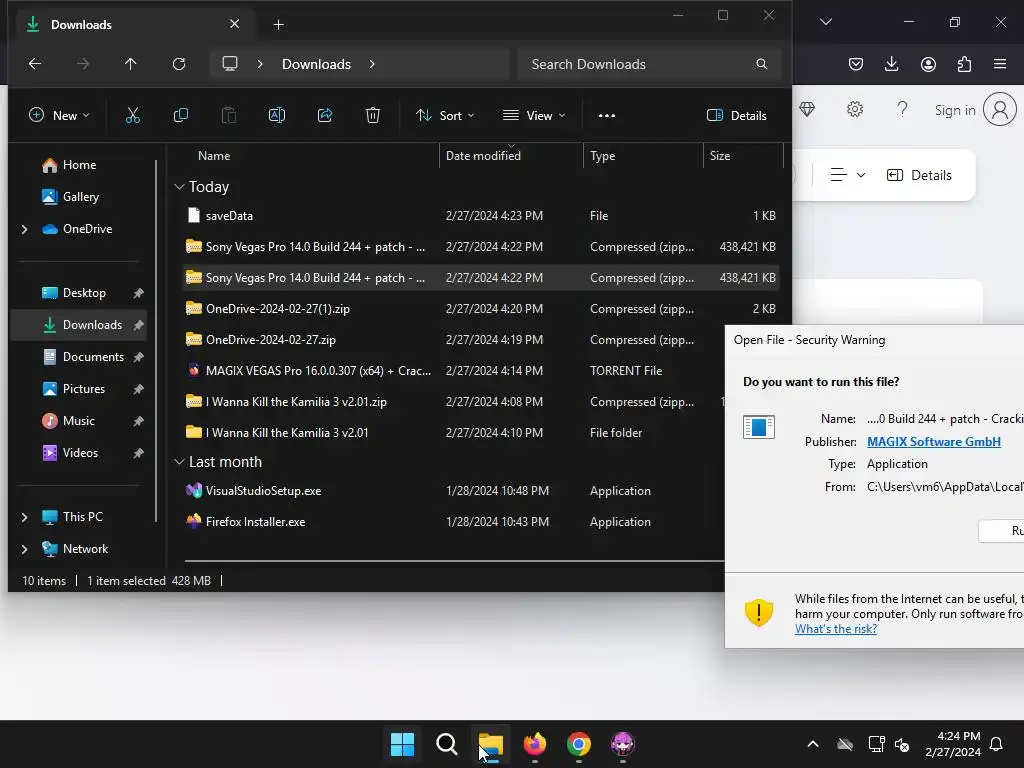Open Google Chrome from the taskbar
Viewport: 1024px width, 768px height.
coord(579,744)
